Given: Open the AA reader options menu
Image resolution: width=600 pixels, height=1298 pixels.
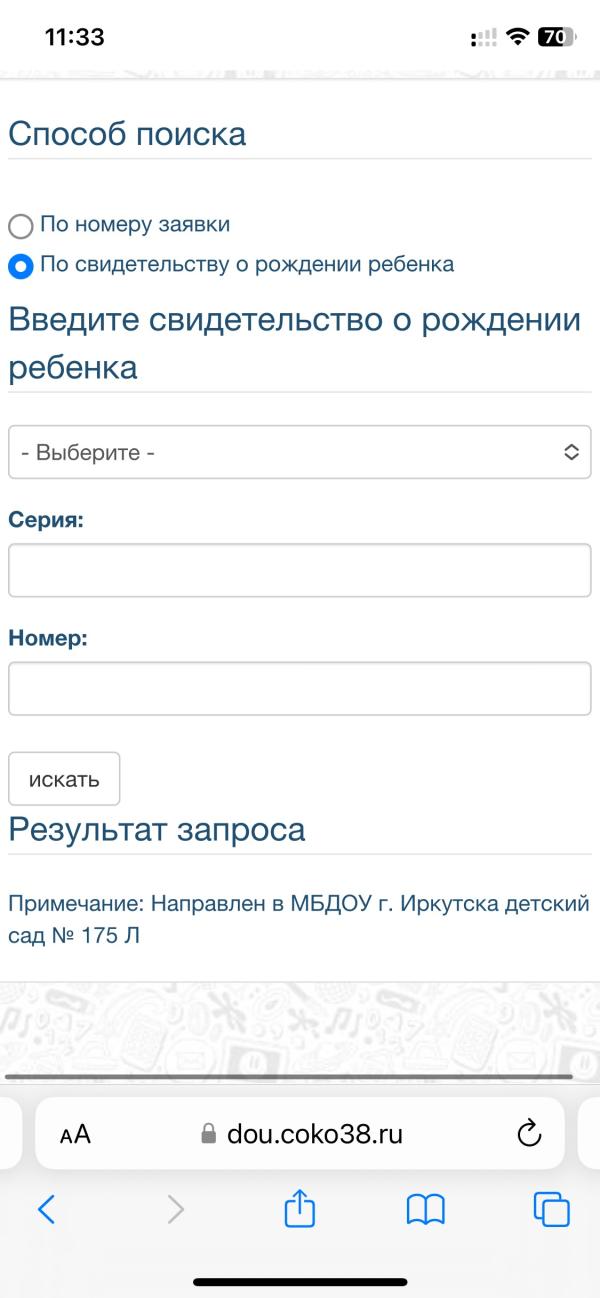Looking at the screenshot, I should pos(75,1134).
